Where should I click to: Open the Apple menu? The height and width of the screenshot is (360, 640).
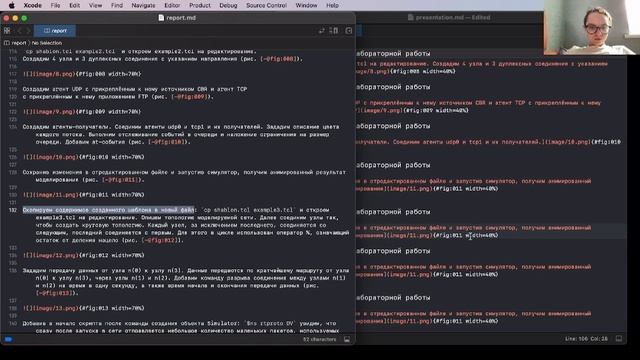(11, 5)
